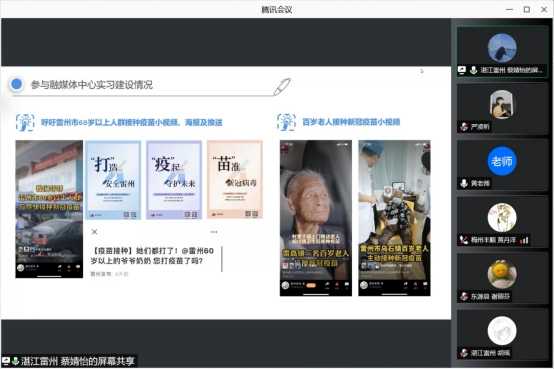Click the signal strength bars beside 黄丹洋

524,240
